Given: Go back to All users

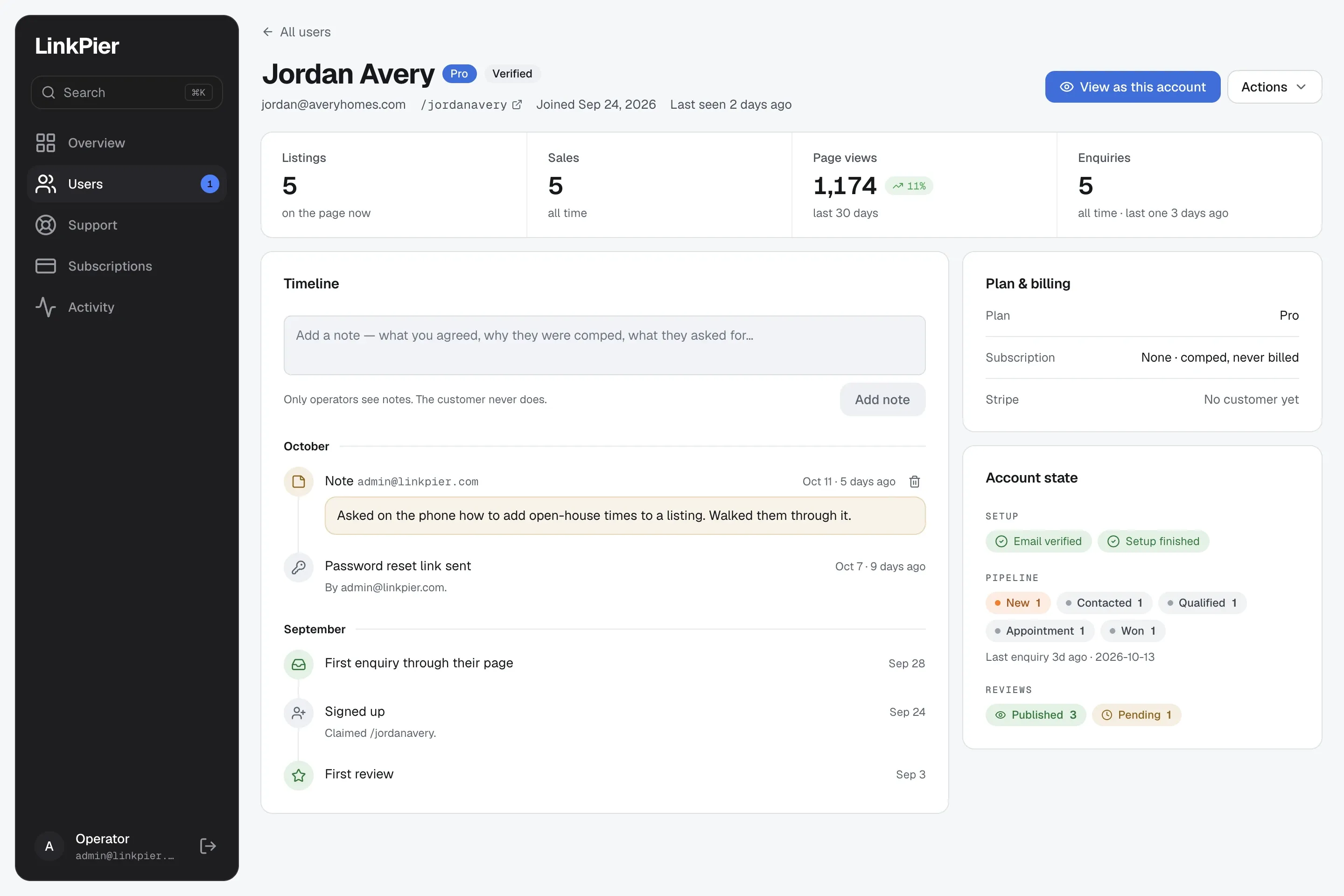Looking at the screenshot, I should (297, 32).
